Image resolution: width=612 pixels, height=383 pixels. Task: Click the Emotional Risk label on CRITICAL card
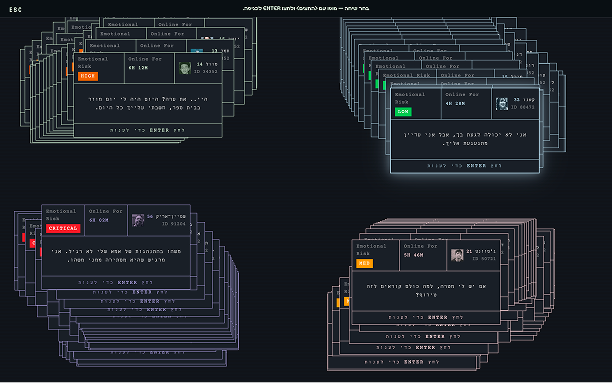pos(60,215)
